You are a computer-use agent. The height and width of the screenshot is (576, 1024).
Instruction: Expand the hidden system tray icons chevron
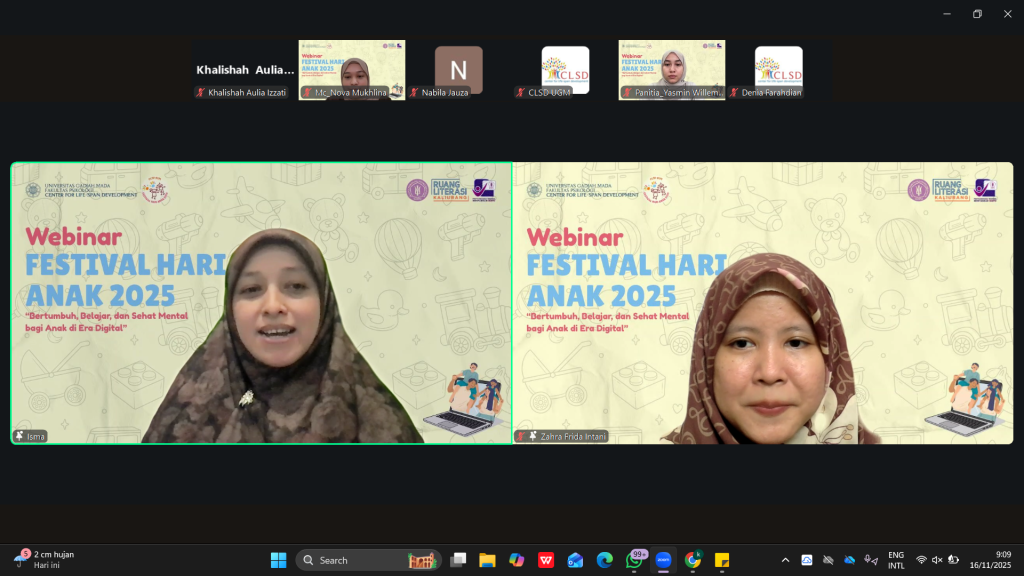[x=785, y=560]
